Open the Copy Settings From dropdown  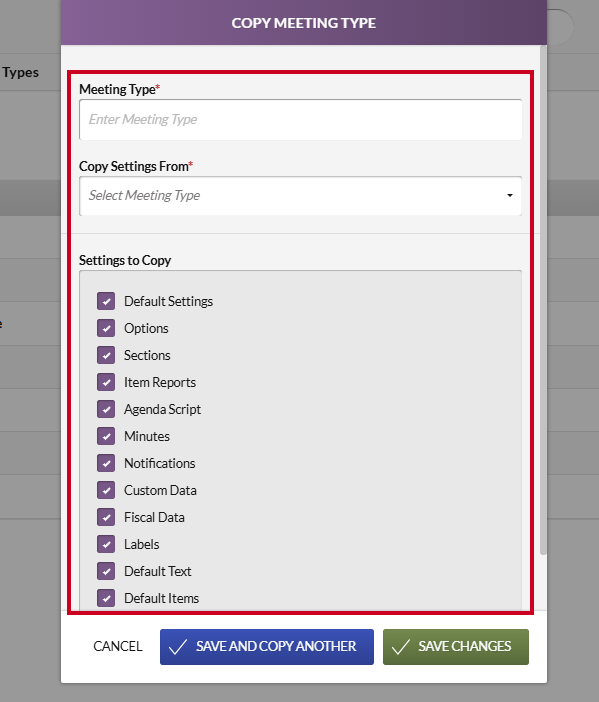(300, 196)
